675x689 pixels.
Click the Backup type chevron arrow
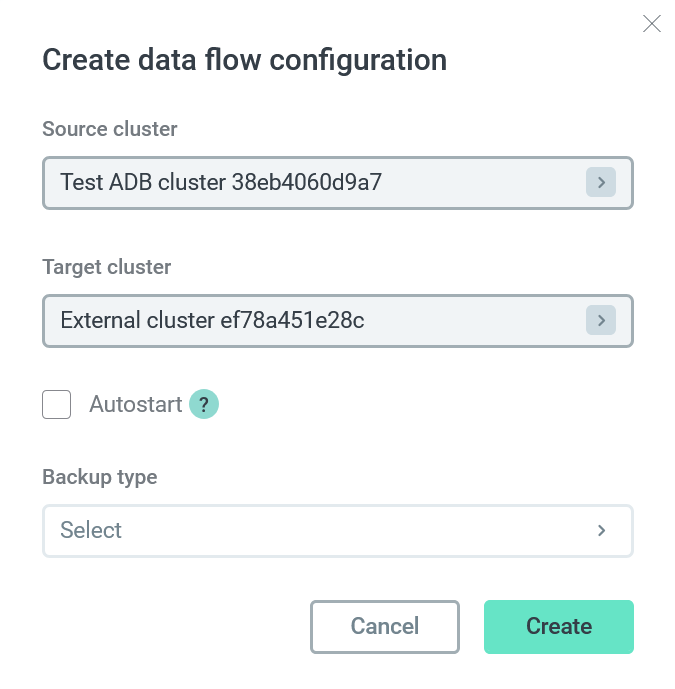tap(602, 530)
